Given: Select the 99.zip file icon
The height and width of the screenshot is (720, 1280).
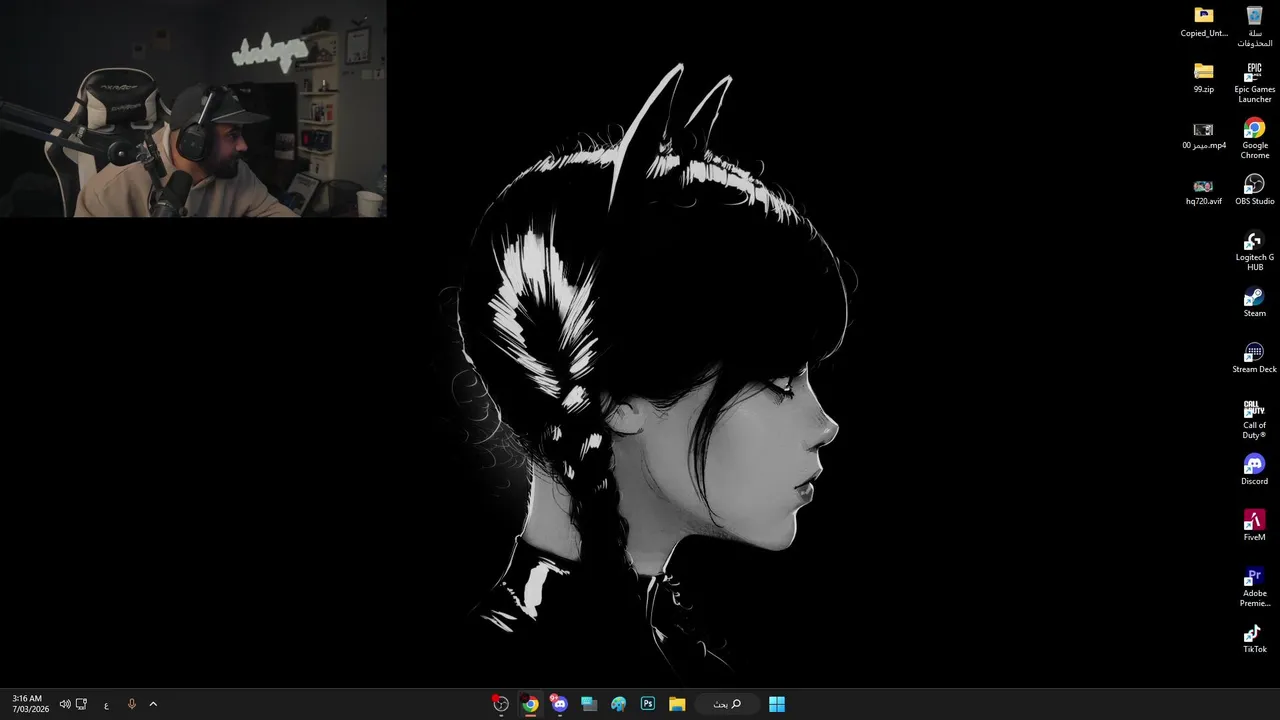Looking at the screenshot, I should click(1203, 77).
